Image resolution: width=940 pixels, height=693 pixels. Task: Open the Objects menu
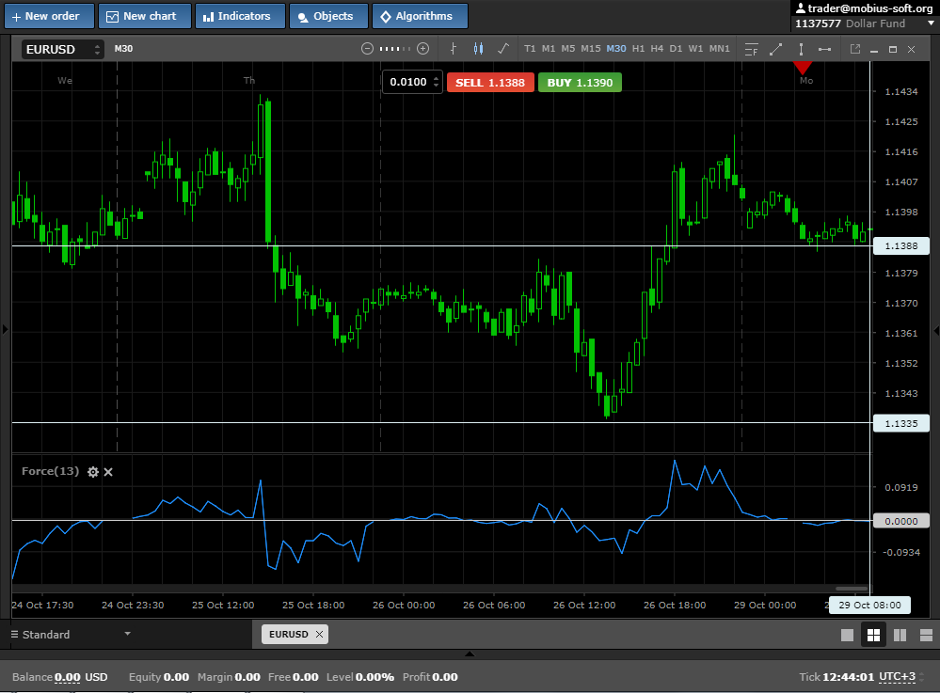329,16
